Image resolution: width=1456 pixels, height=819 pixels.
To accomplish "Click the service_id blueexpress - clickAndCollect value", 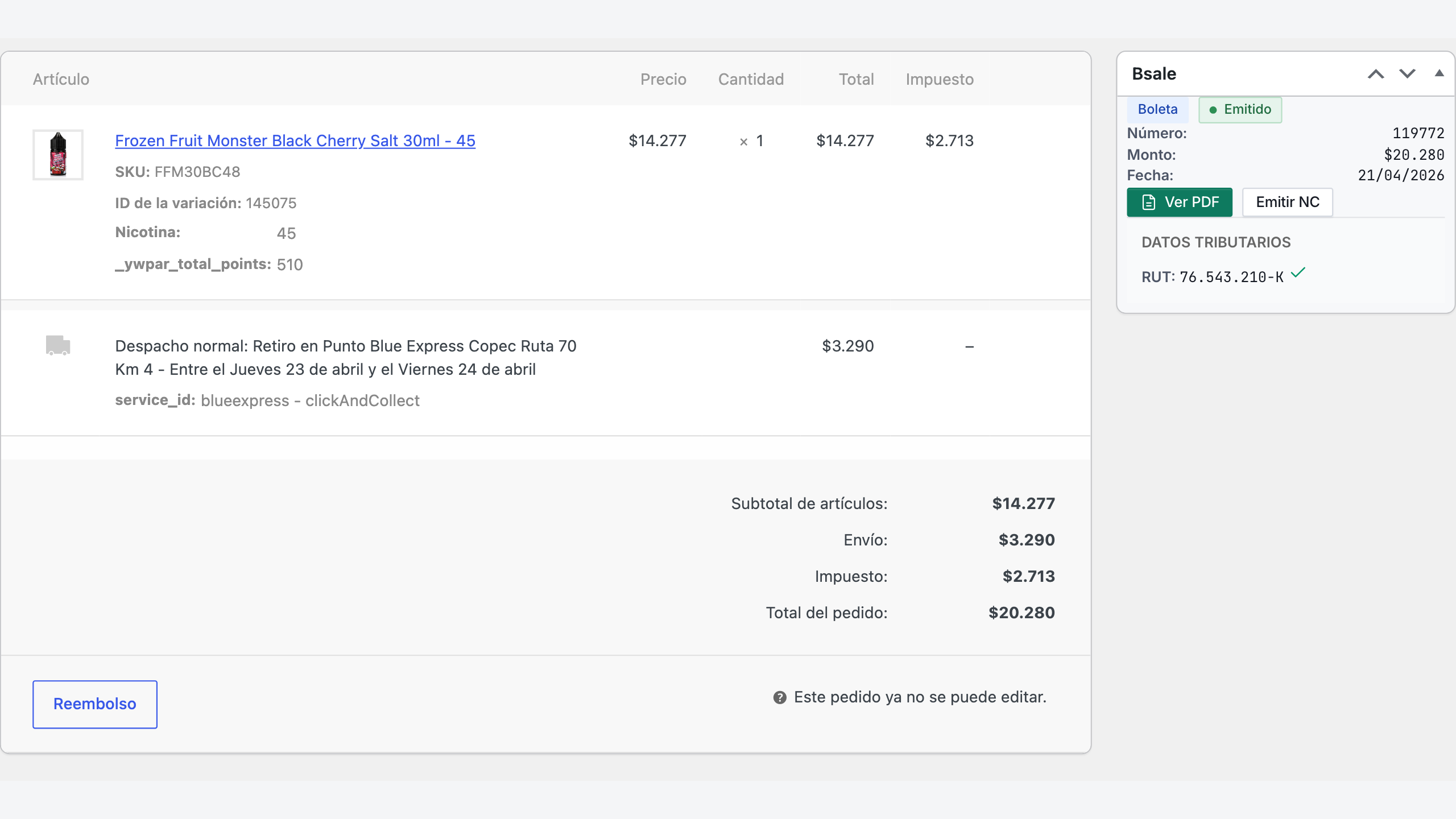I will tap(310, 400).
